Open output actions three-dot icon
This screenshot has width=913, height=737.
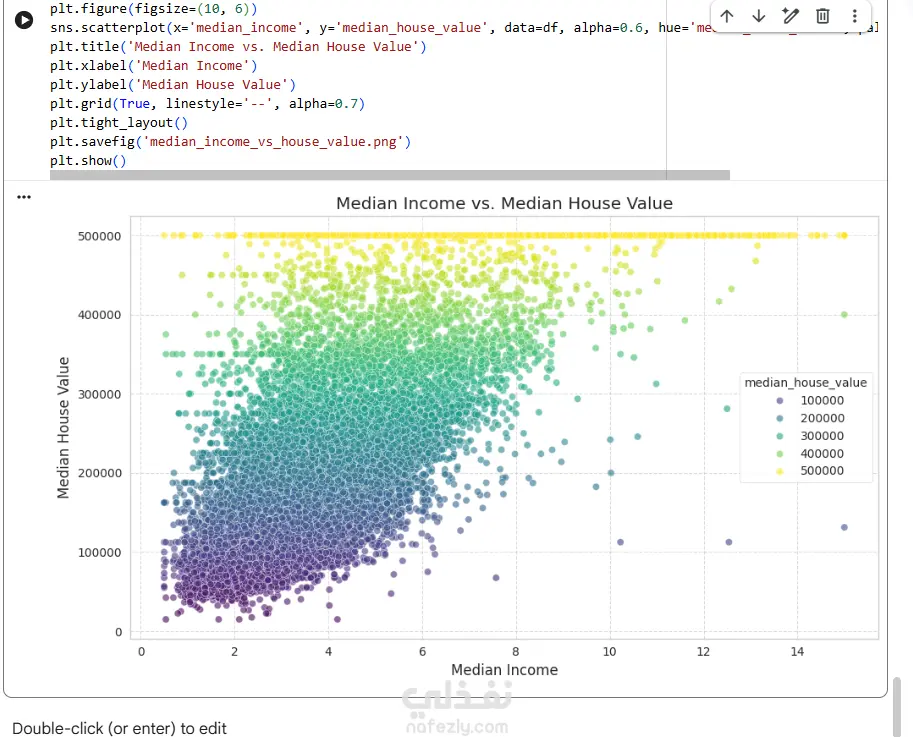pyautogui.click(x=24, y=197)
